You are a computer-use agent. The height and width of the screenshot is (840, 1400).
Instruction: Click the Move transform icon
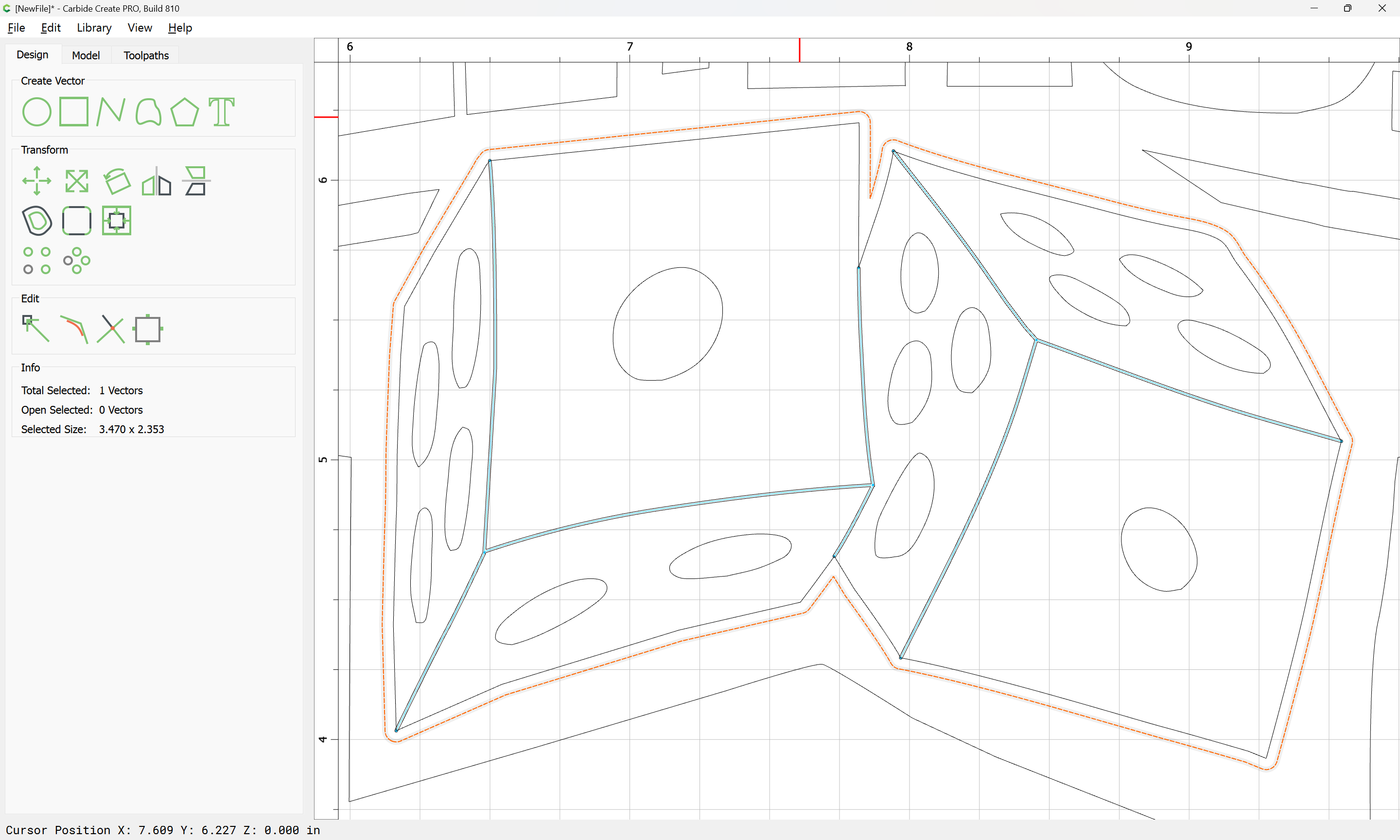point(37,181)
